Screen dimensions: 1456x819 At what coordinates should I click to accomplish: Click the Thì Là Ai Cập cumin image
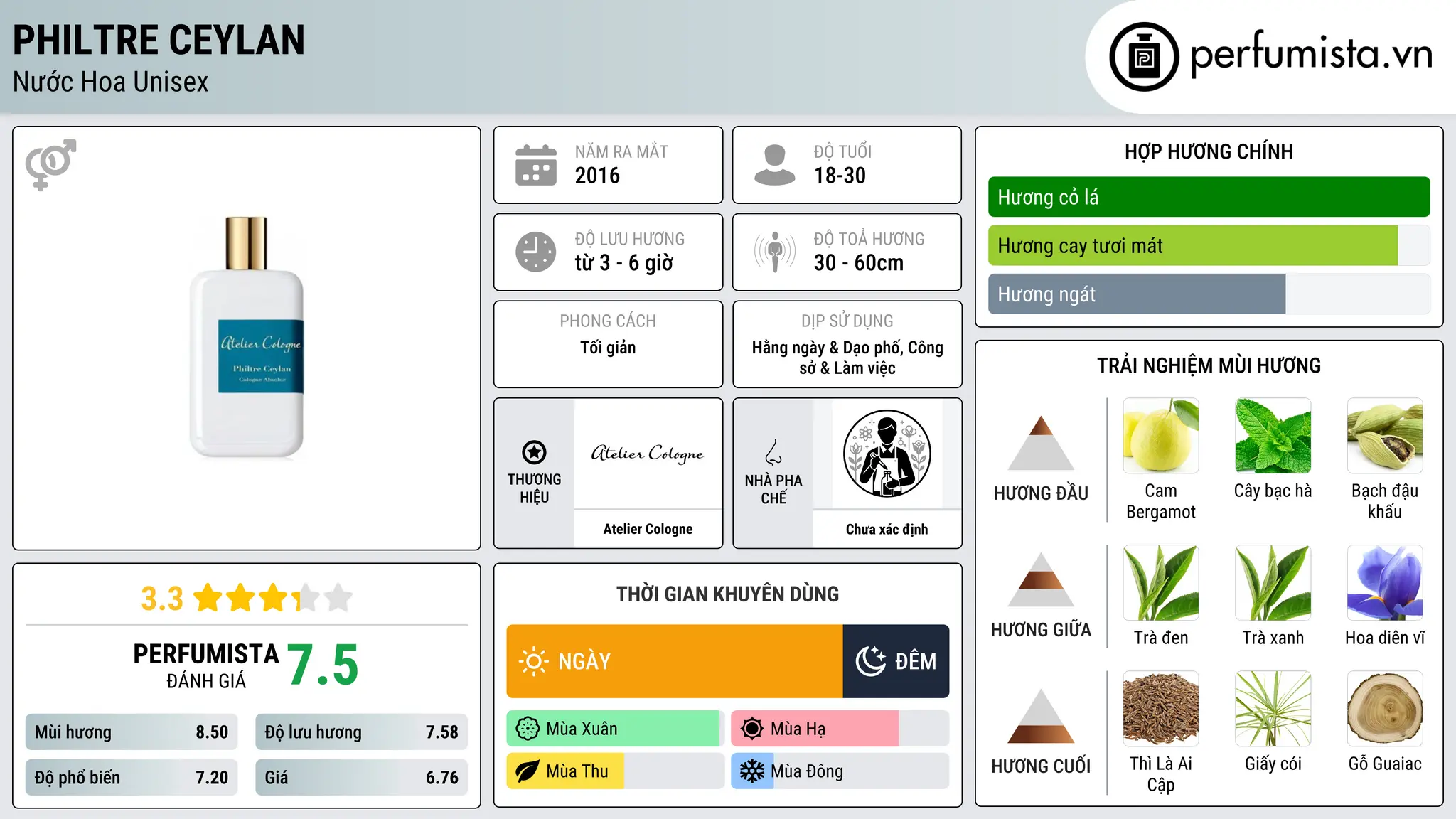[1161, 709]
